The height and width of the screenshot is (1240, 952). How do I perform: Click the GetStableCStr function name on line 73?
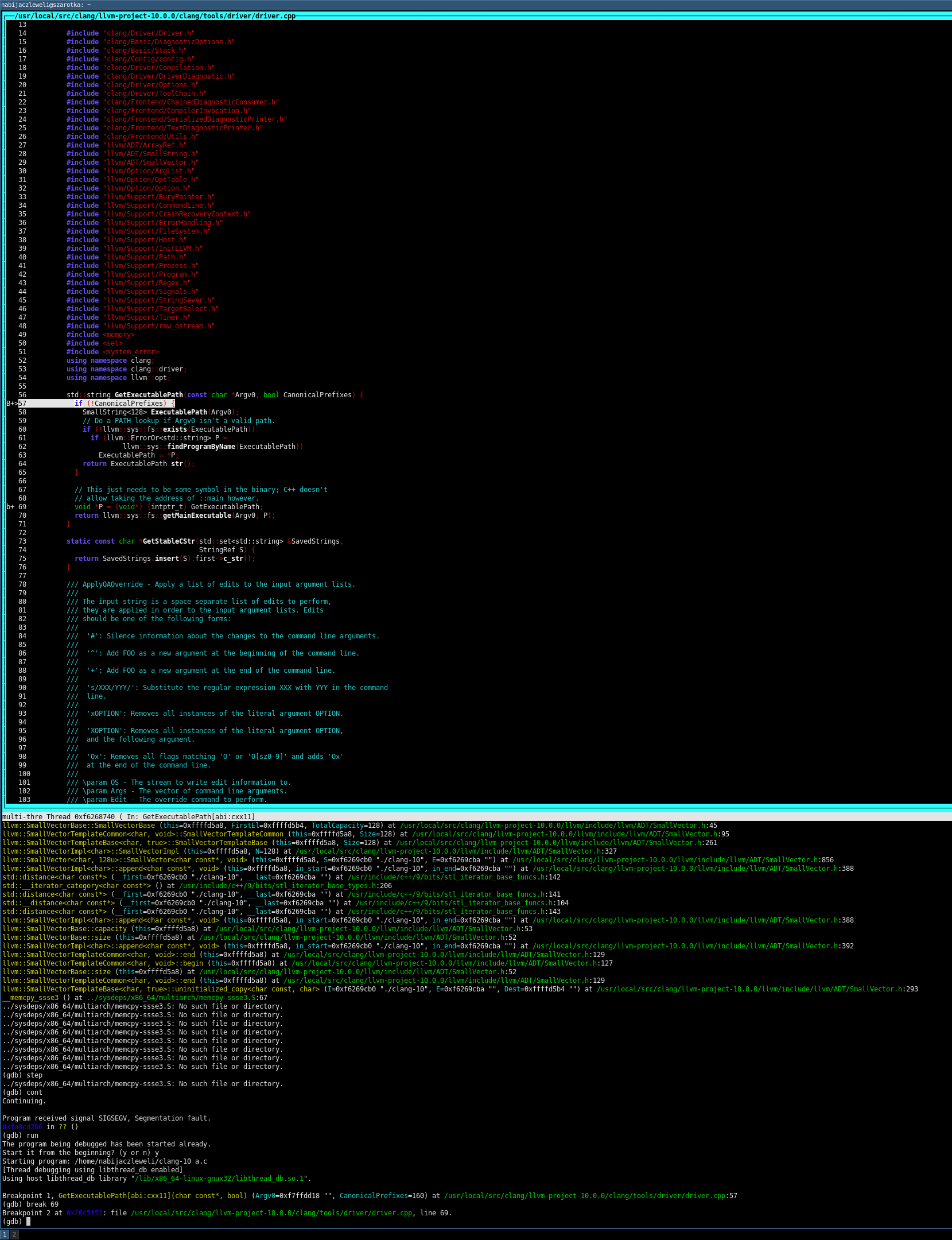(x=169, y=541)
